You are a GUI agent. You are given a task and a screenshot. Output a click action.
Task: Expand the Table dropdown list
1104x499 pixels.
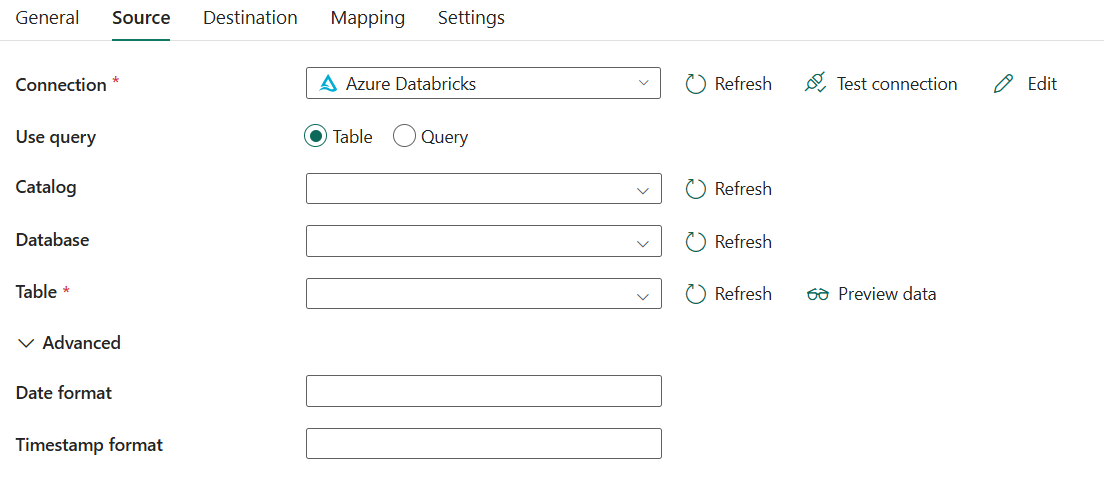pos(484,293)
